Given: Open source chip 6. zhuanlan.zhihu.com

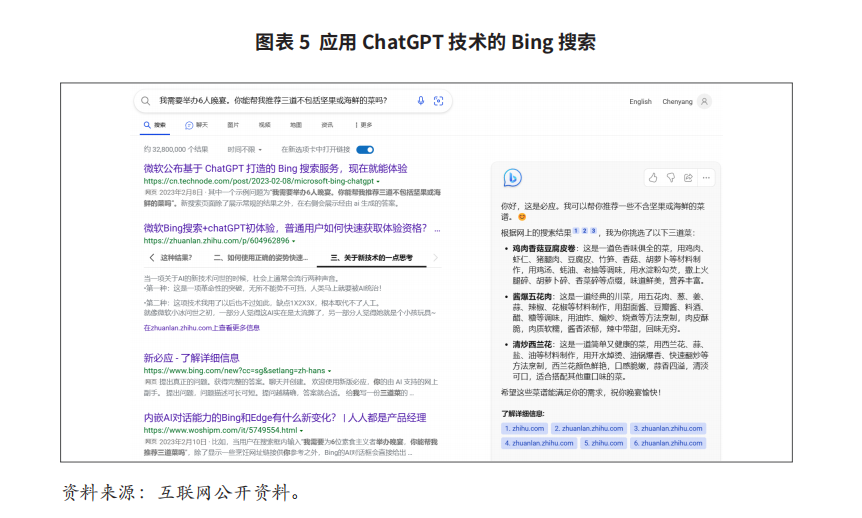Looking at the screenshot, I should (668, 443).
